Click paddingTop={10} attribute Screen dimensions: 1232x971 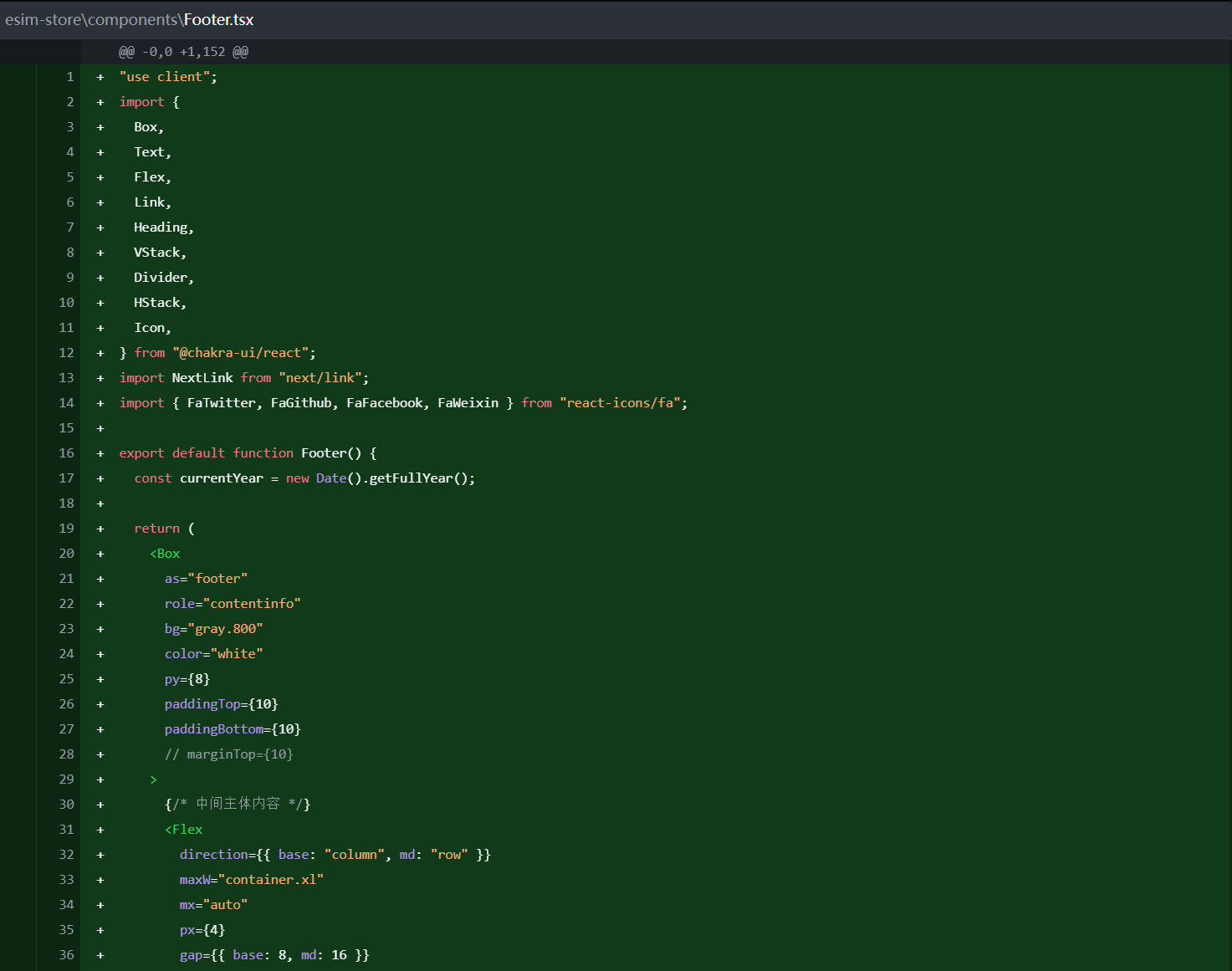pyautogui.click(x=221, y=704)
